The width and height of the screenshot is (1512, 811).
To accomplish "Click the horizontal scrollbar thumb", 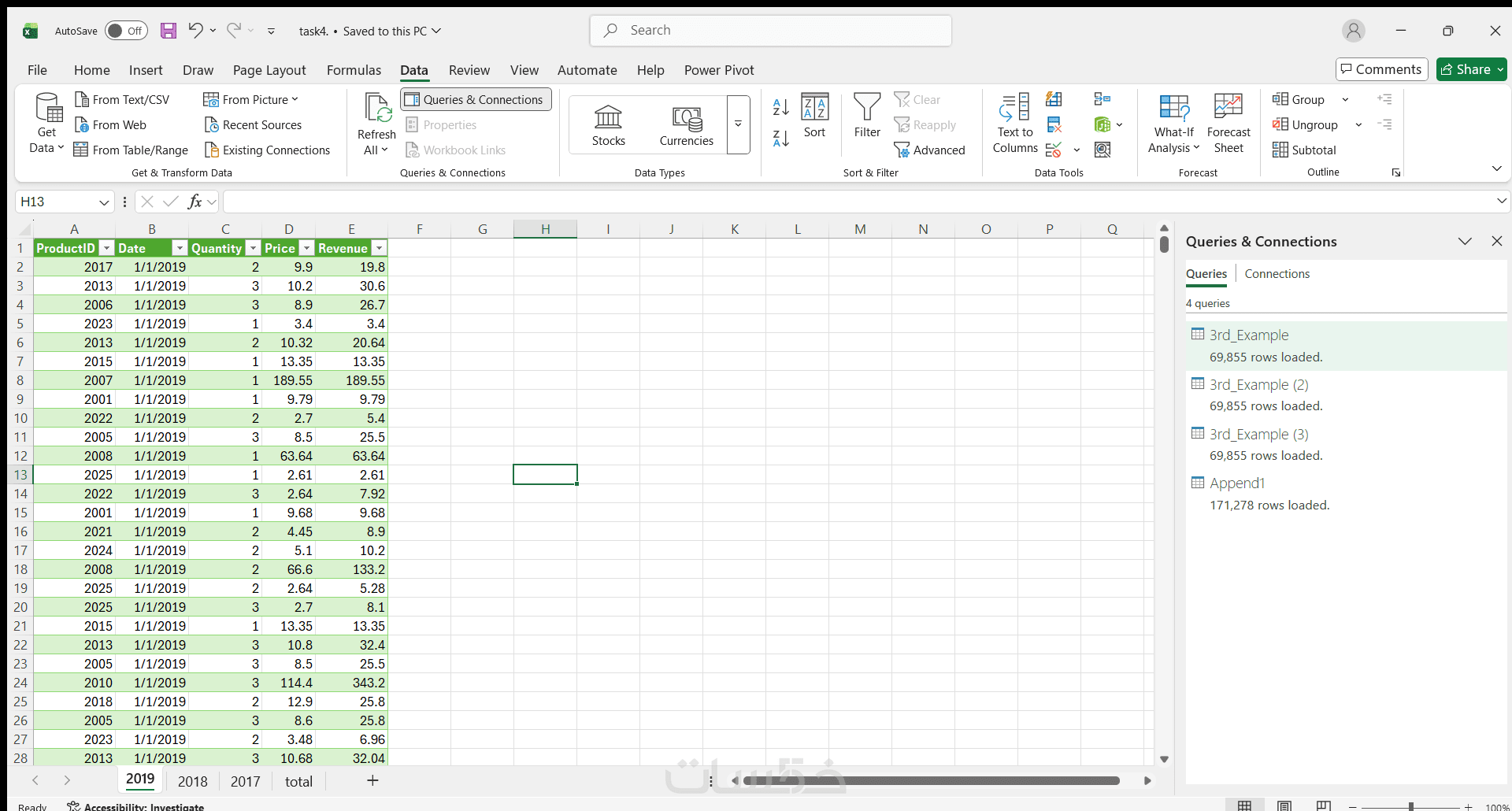I will click(931, 781).
